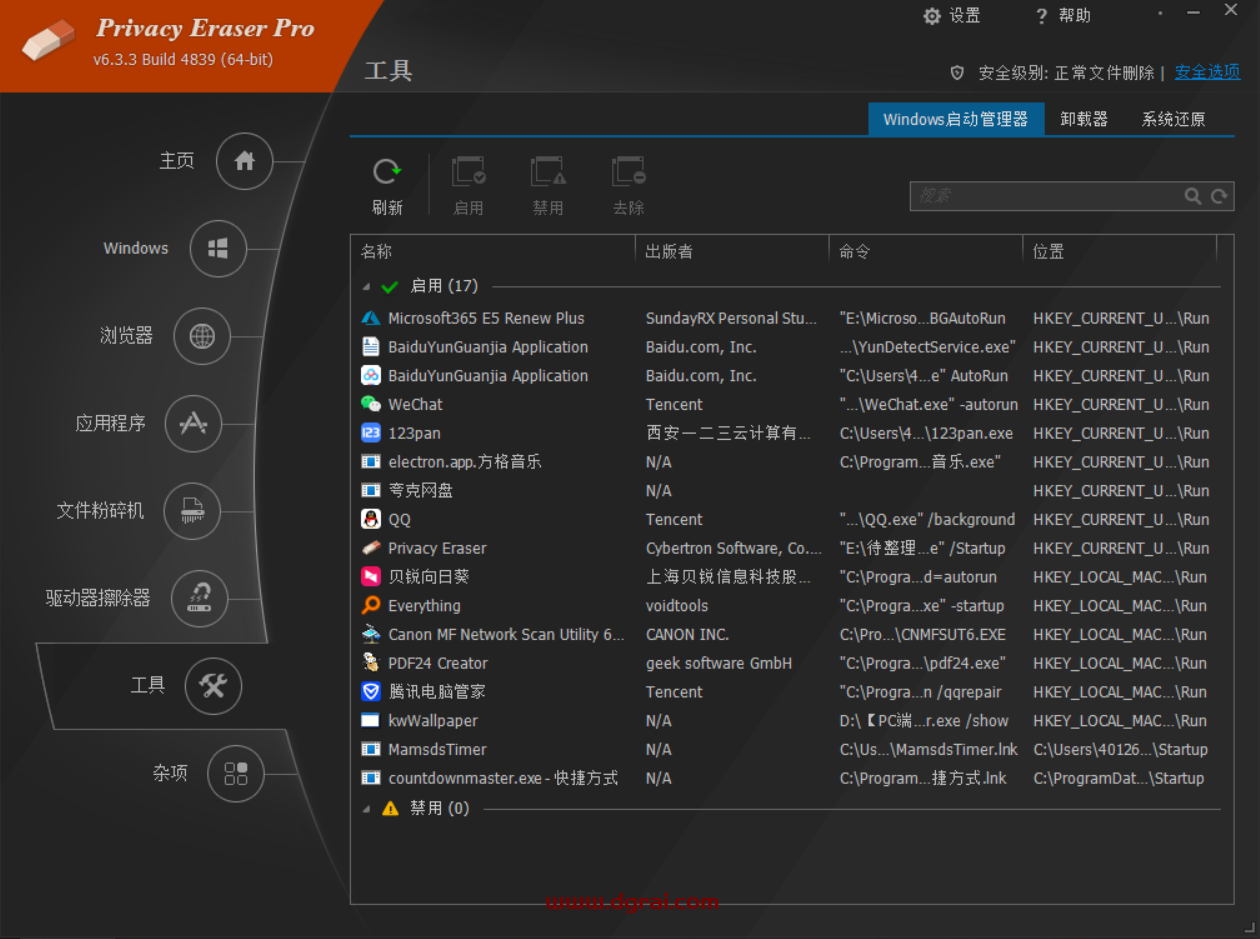The width and height of the screenshot is (1260, 939).
Task: Click the Microsoft365 E5 Renew Plus icon
Action: click(x=371, y=318)
